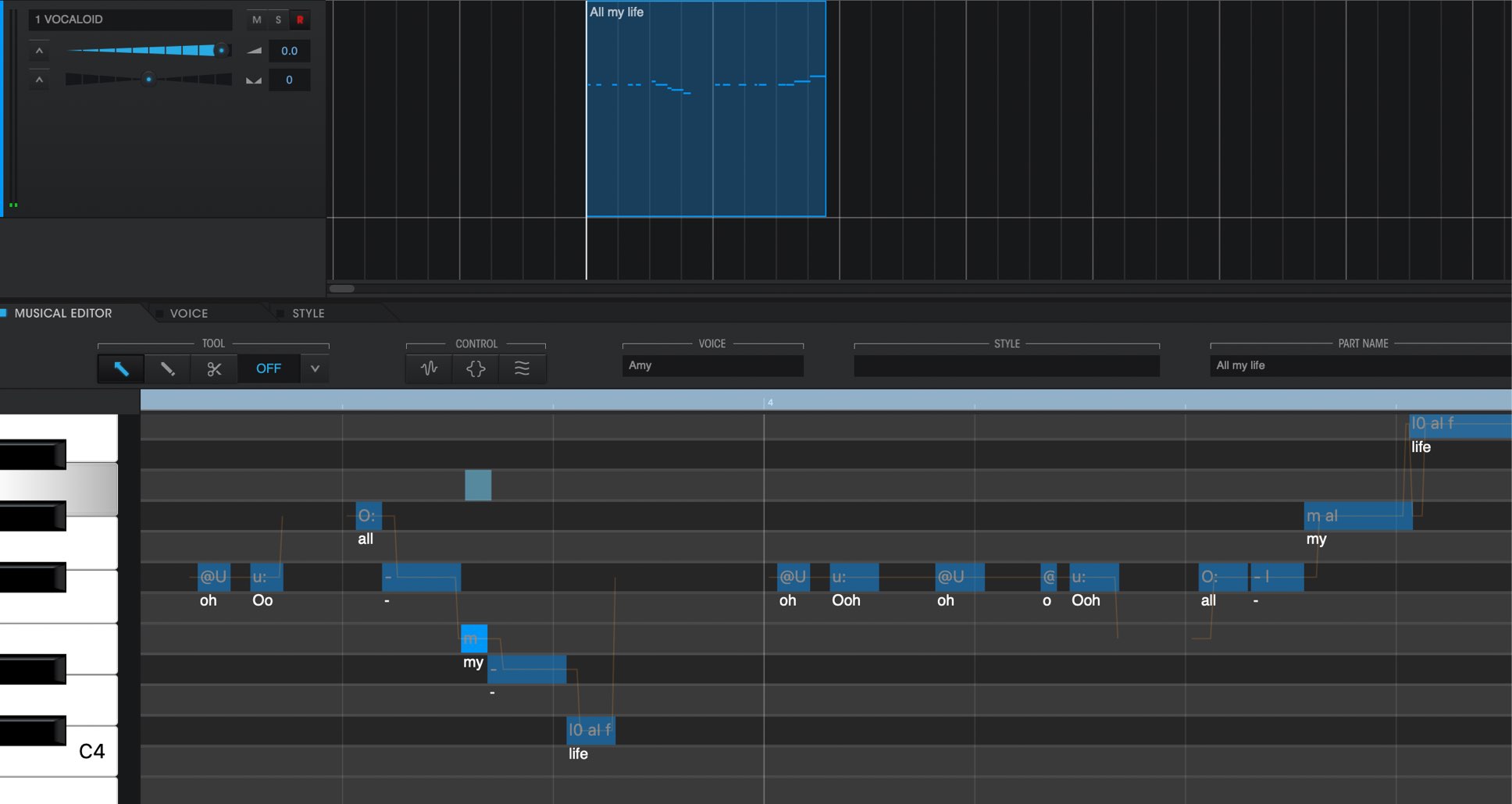Switch to the VOICE tab
Viewport: 1512px width, 804px height.
pos(189,313)
